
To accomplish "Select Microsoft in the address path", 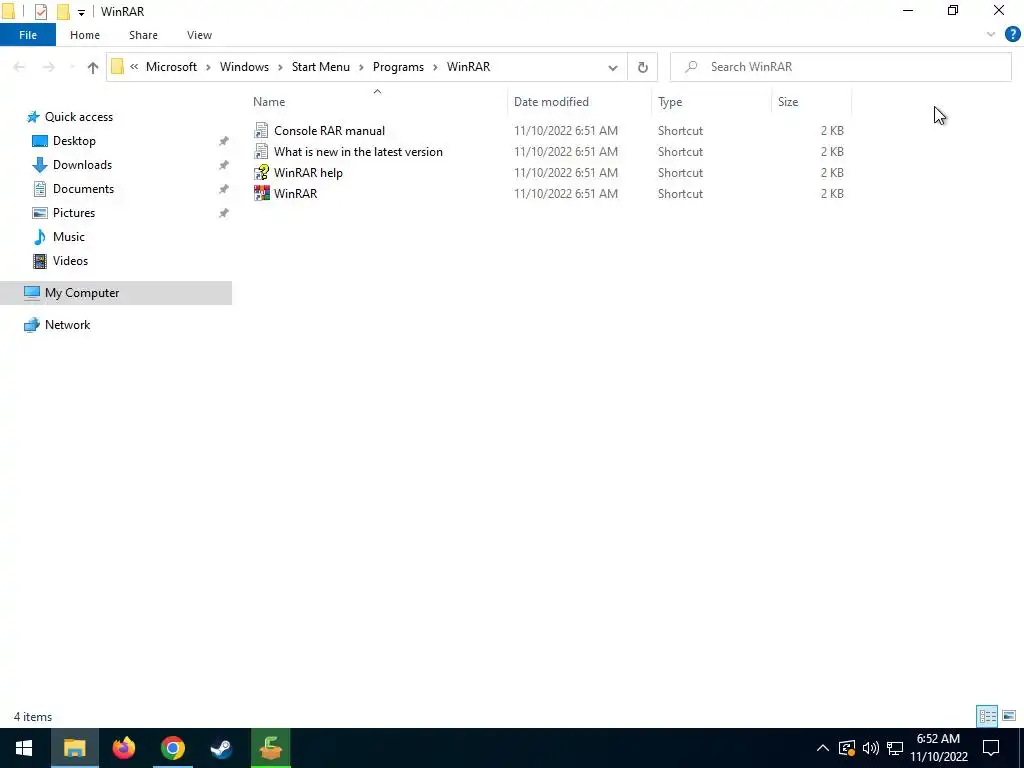I will [171, 67].
